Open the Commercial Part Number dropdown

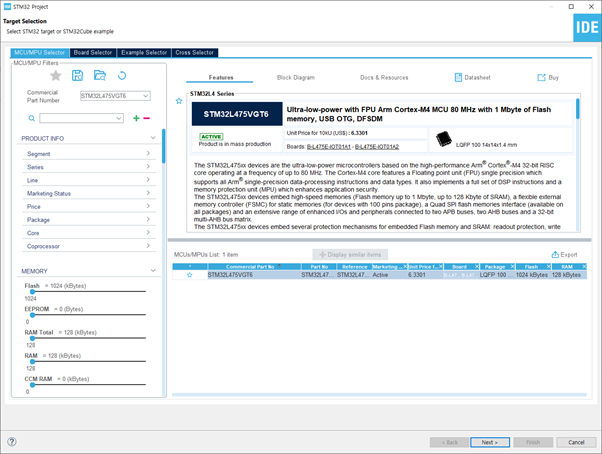(x=115, y=96)
